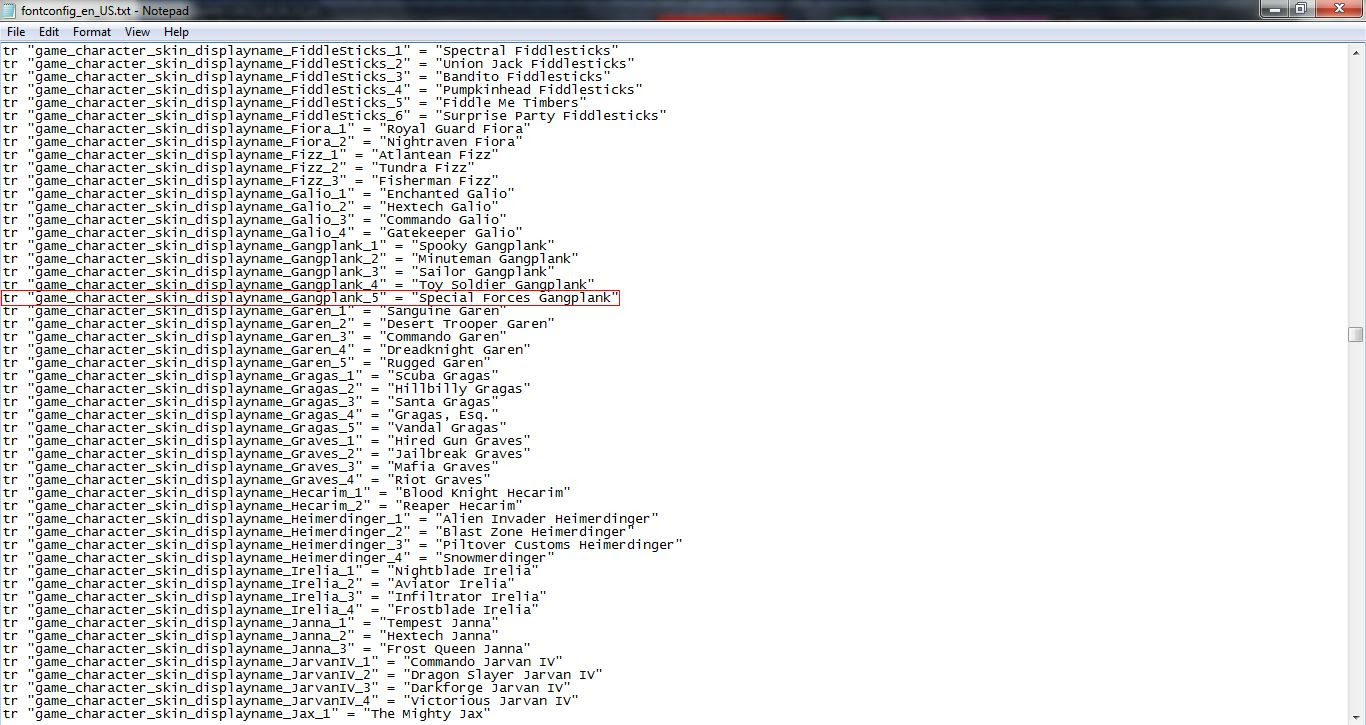The image size is (1366, 725).
Task: Click the line "The Mighty Jax"
Action: coord(247,713)
